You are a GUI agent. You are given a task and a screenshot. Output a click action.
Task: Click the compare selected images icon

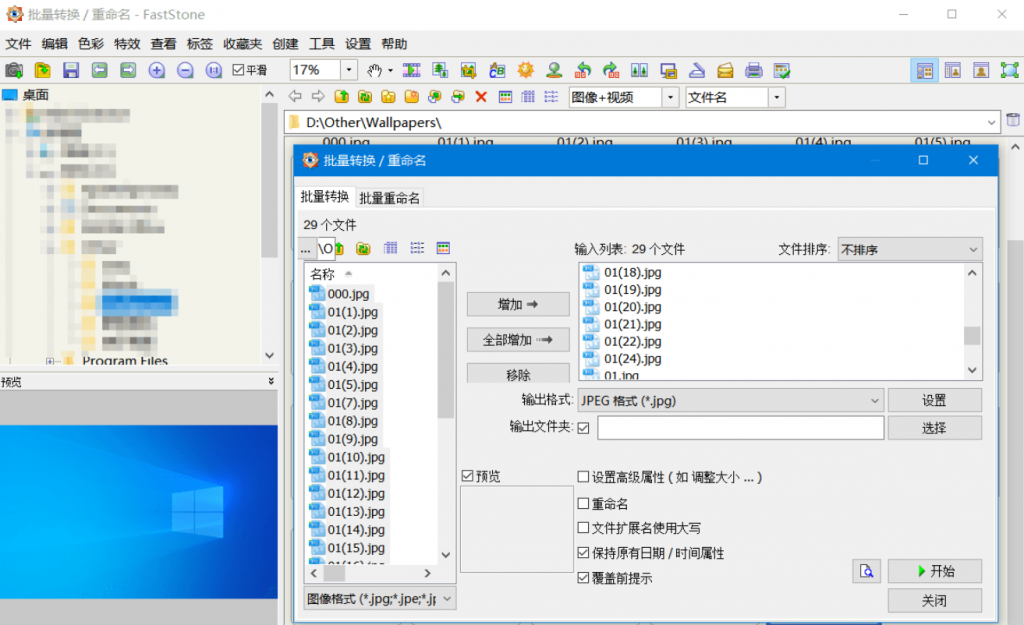(639, 70)
